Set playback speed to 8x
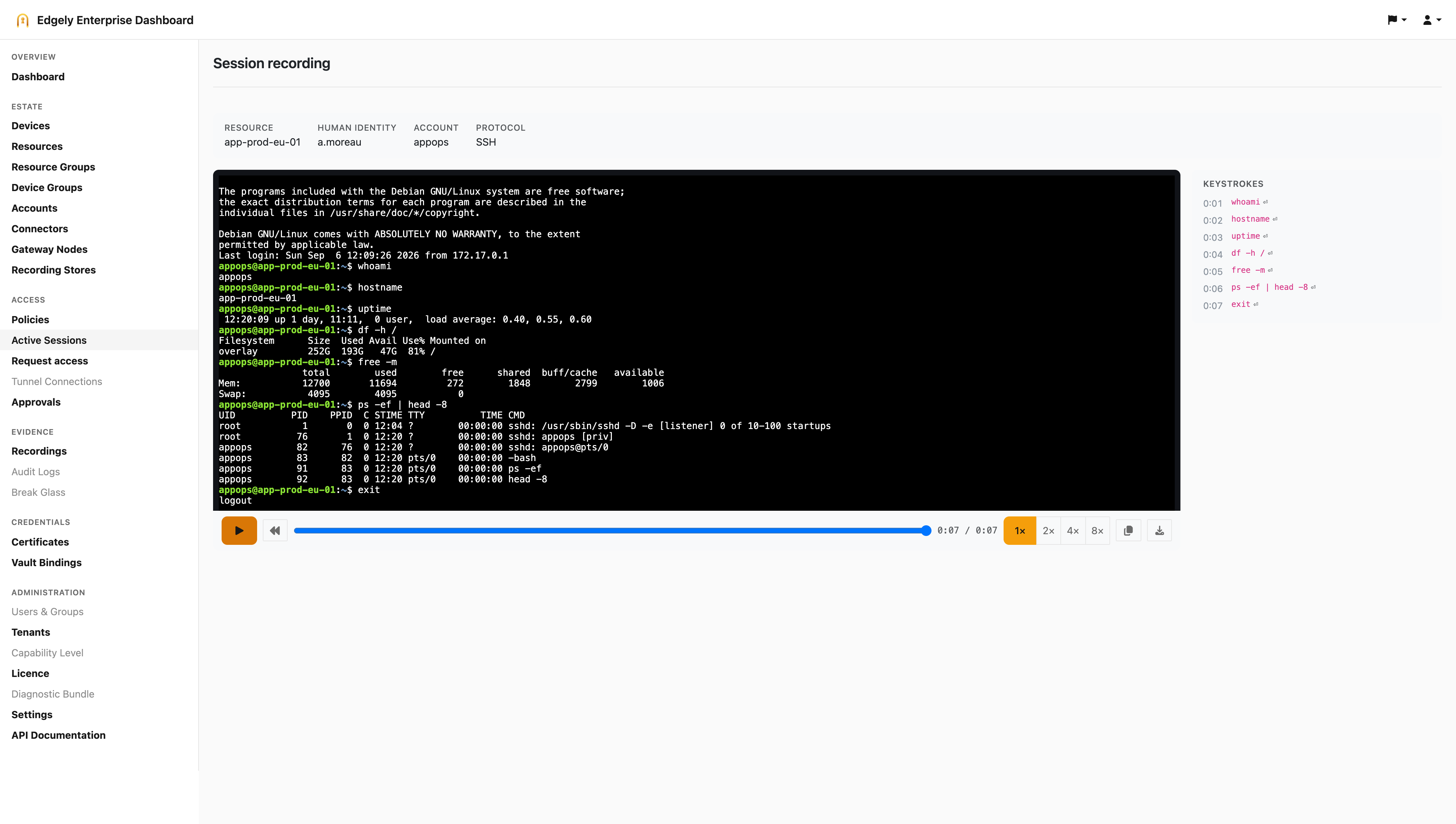Screen dimensions: 1456x824 tap(1097, 530)
